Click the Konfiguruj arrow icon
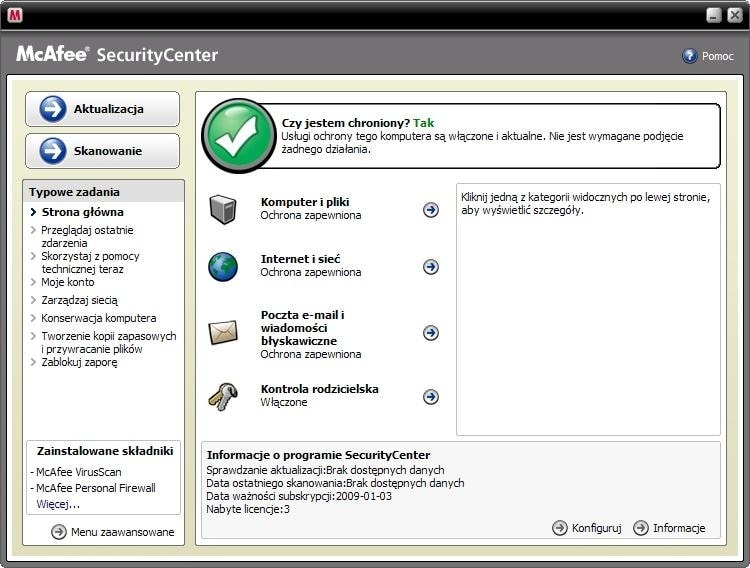The height and width of the screenshot is (568, 750). 560,528
